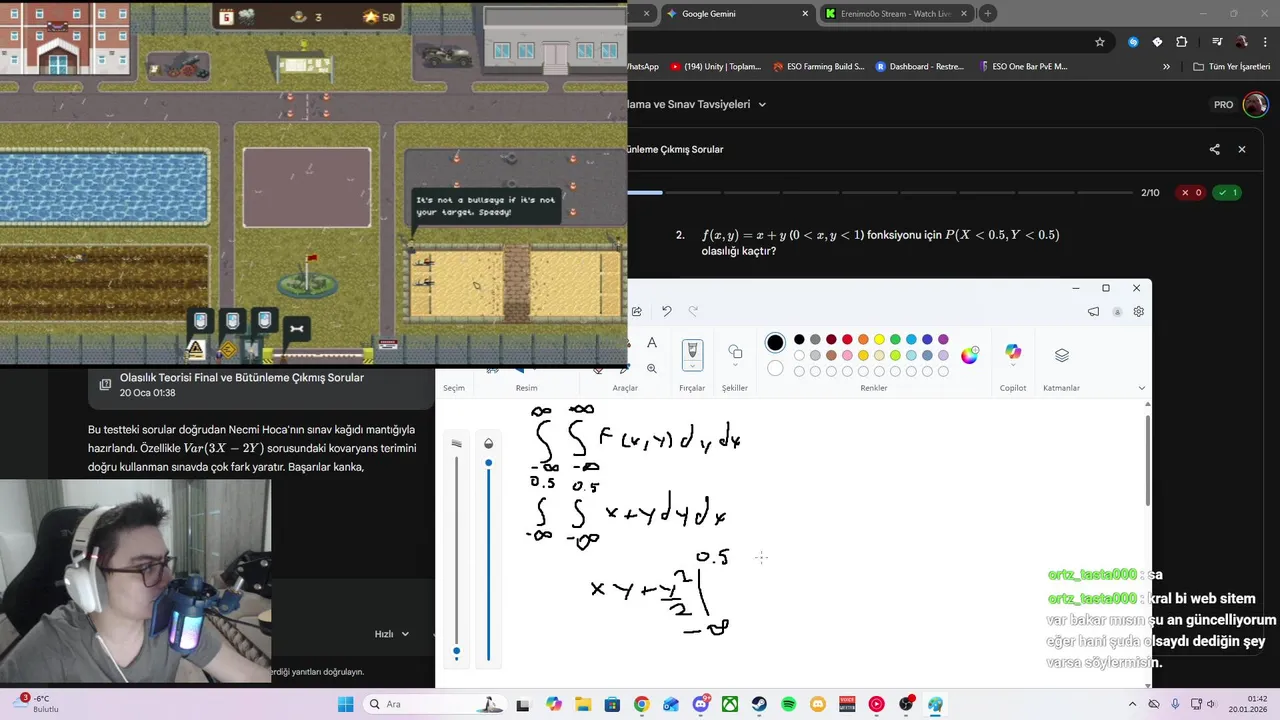
Task: Share the quiz using the share icon
Action: pyautogui.click(x=1214, y=149)
